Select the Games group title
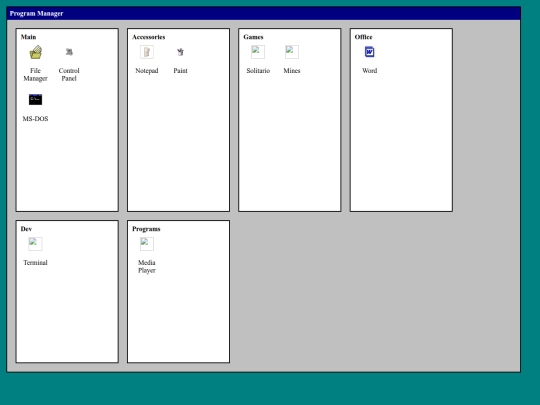Image resolution: width=540 pixels, height=405 pixels. (x=253, y=37)
